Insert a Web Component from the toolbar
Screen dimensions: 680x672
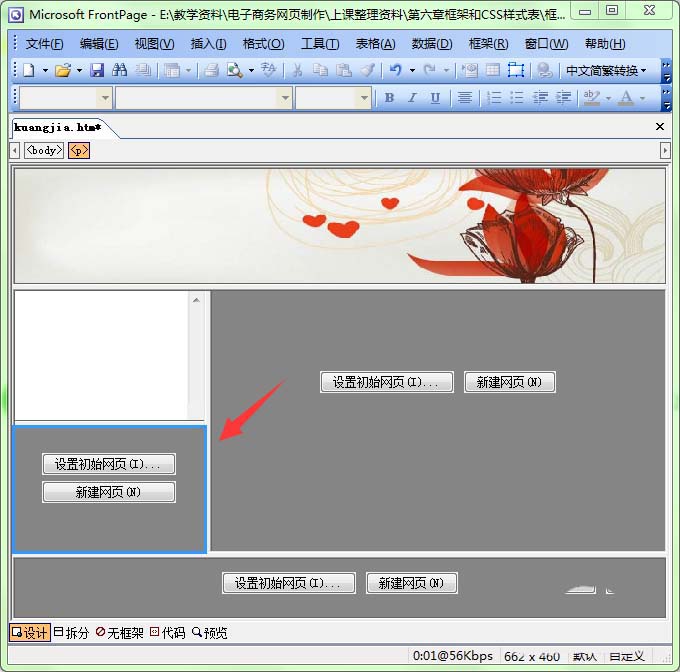coord(469,70)
